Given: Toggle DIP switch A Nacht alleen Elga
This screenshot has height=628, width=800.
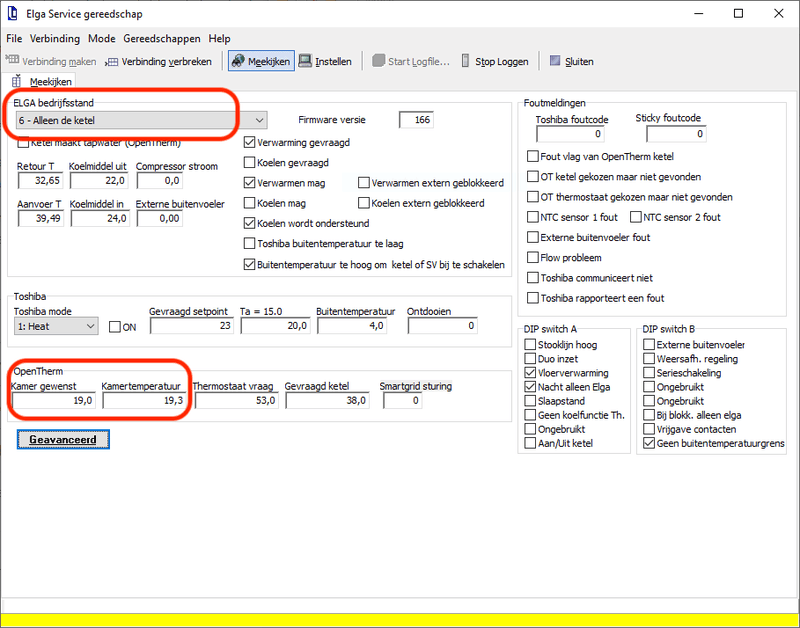Looking at the screenshot, I should (530, 387).
